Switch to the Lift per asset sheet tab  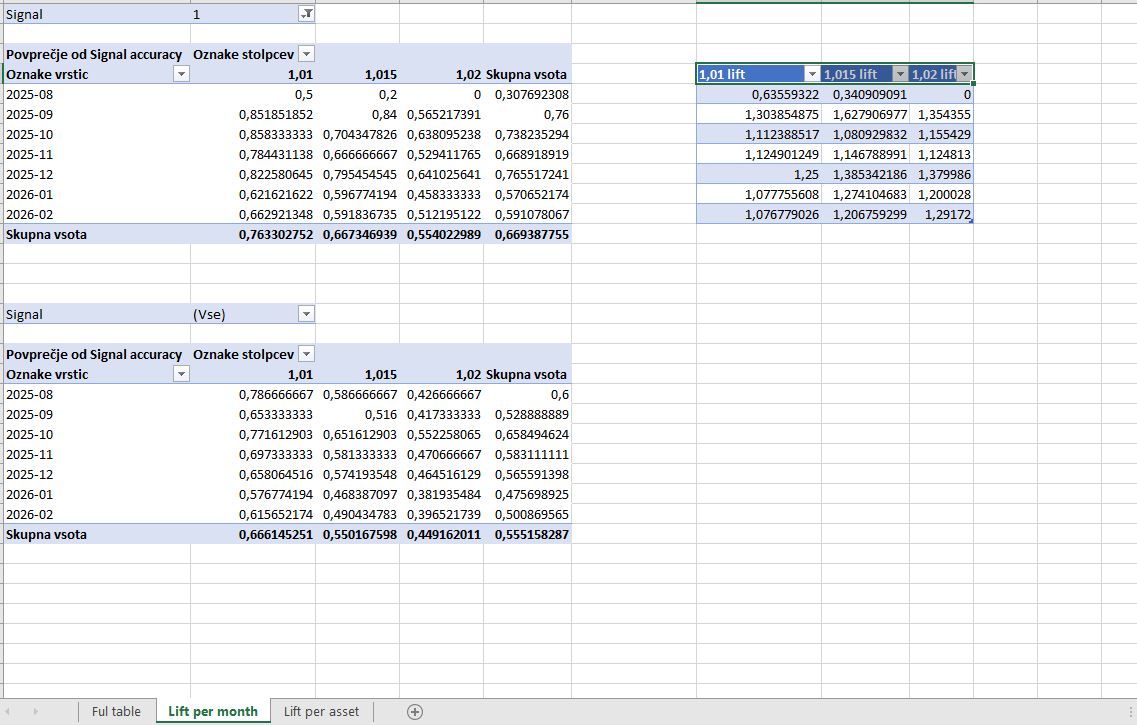click(321, 712)
